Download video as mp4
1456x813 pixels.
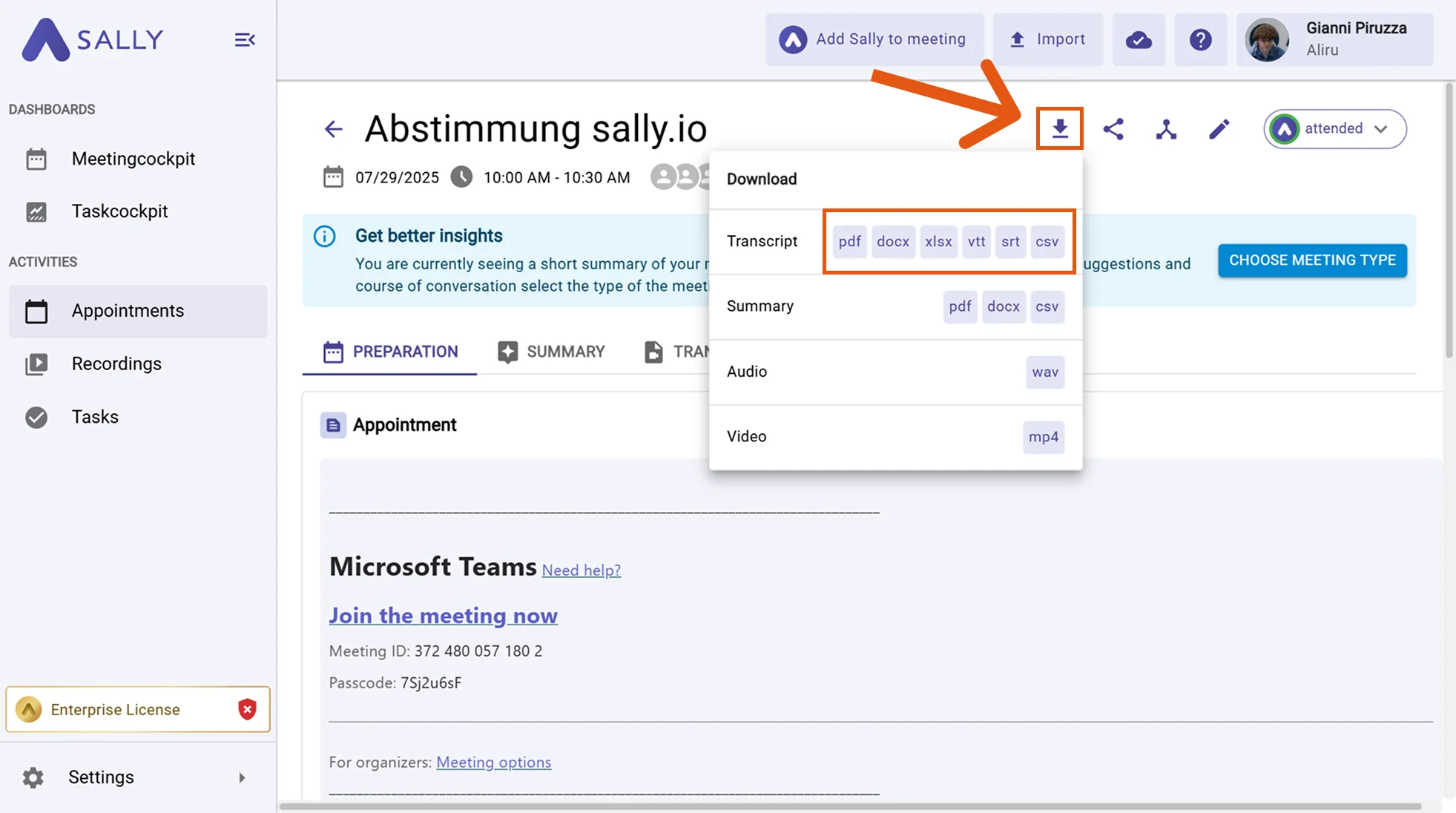(1044, 437)
